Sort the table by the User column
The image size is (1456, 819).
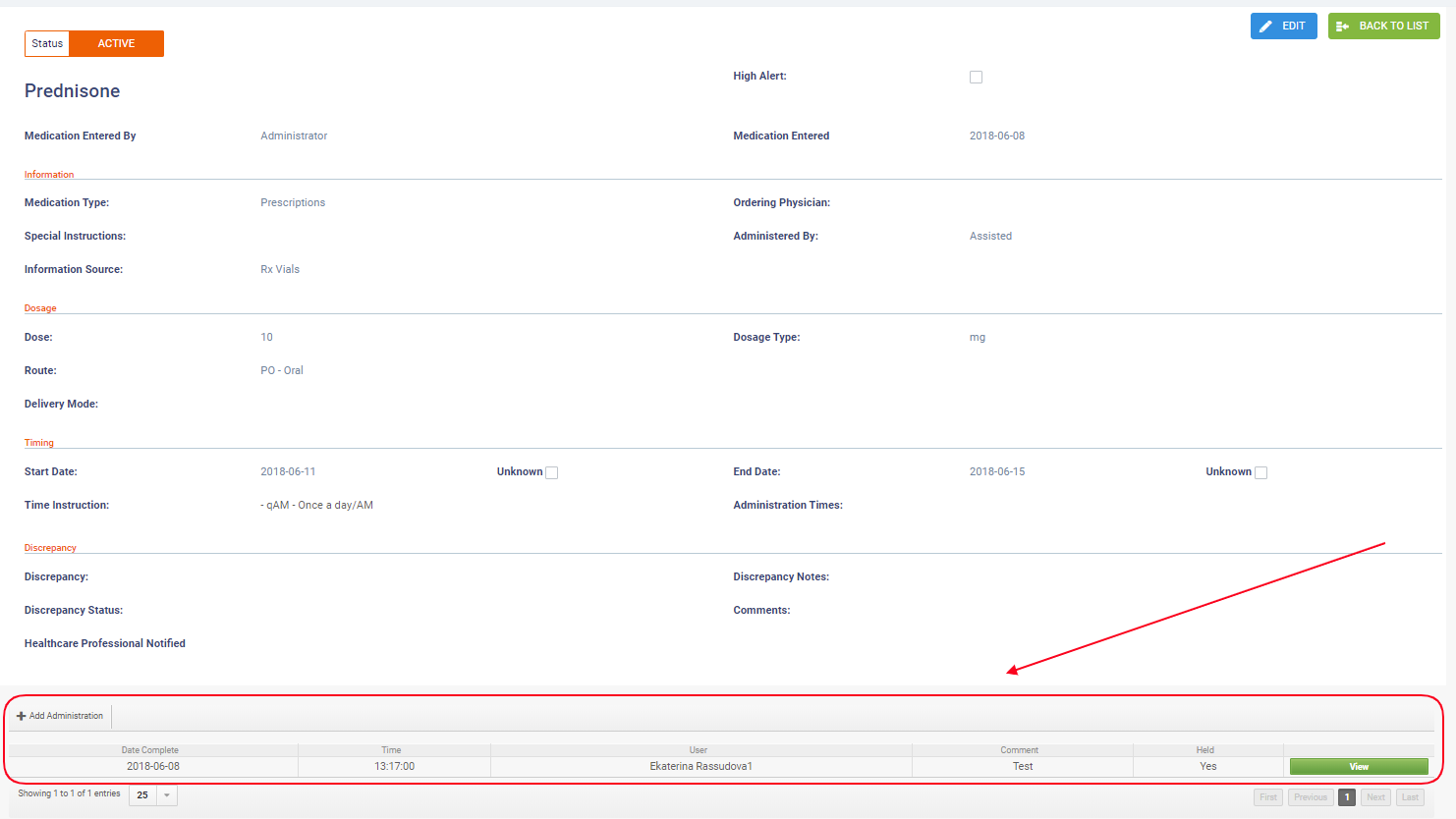coord(699,750)
